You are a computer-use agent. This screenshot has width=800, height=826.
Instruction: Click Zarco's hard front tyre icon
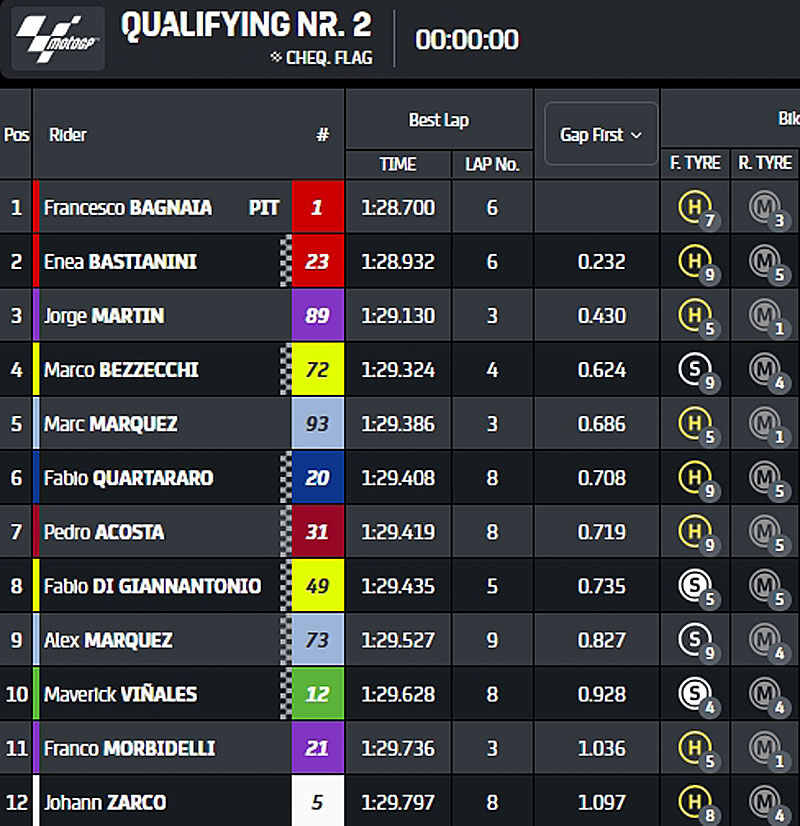click(x=692, y=802)
